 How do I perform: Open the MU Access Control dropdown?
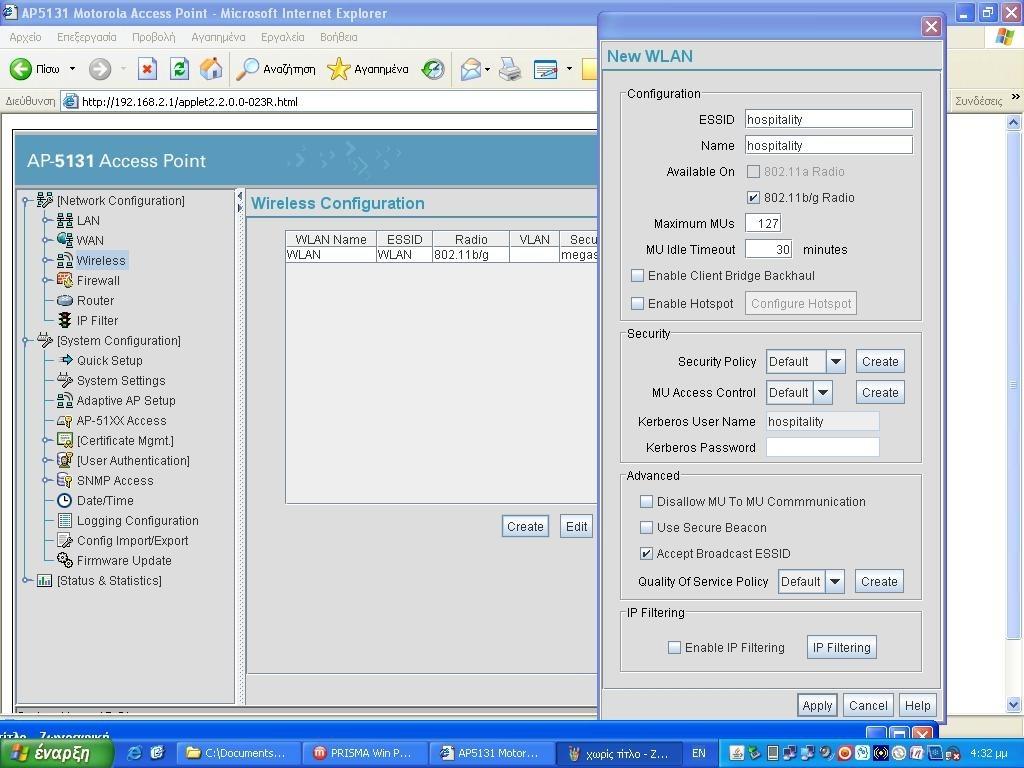click(823, 392)
